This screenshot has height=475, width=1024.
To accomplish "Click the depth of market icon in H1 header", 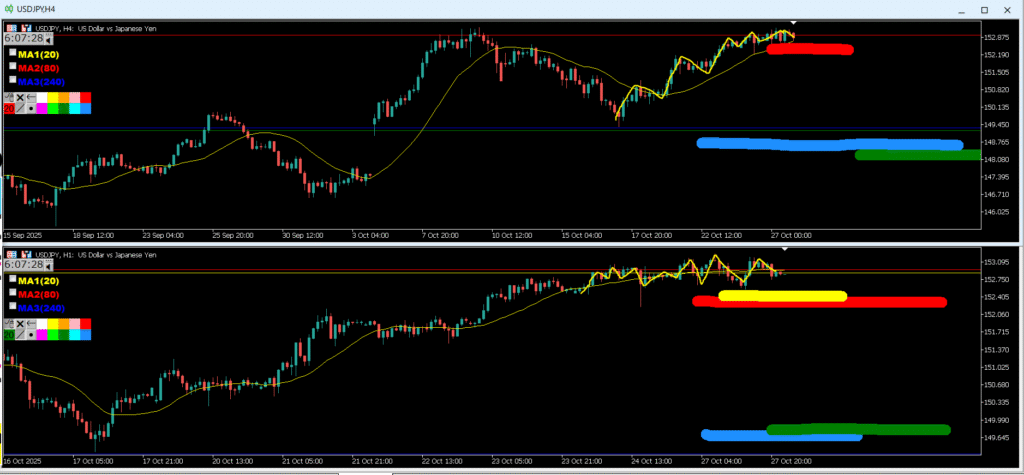I will [x=25, y=255].
